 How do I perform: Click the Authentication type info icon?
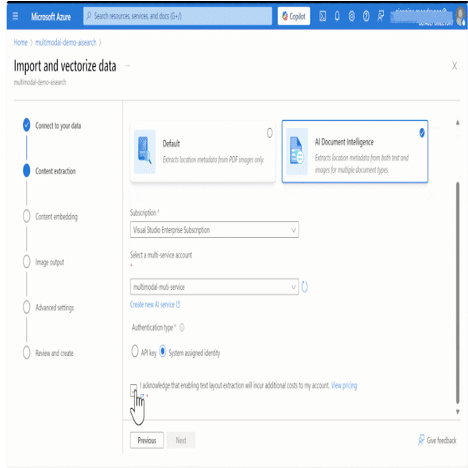pyautogui.click(x=182, y=328)
